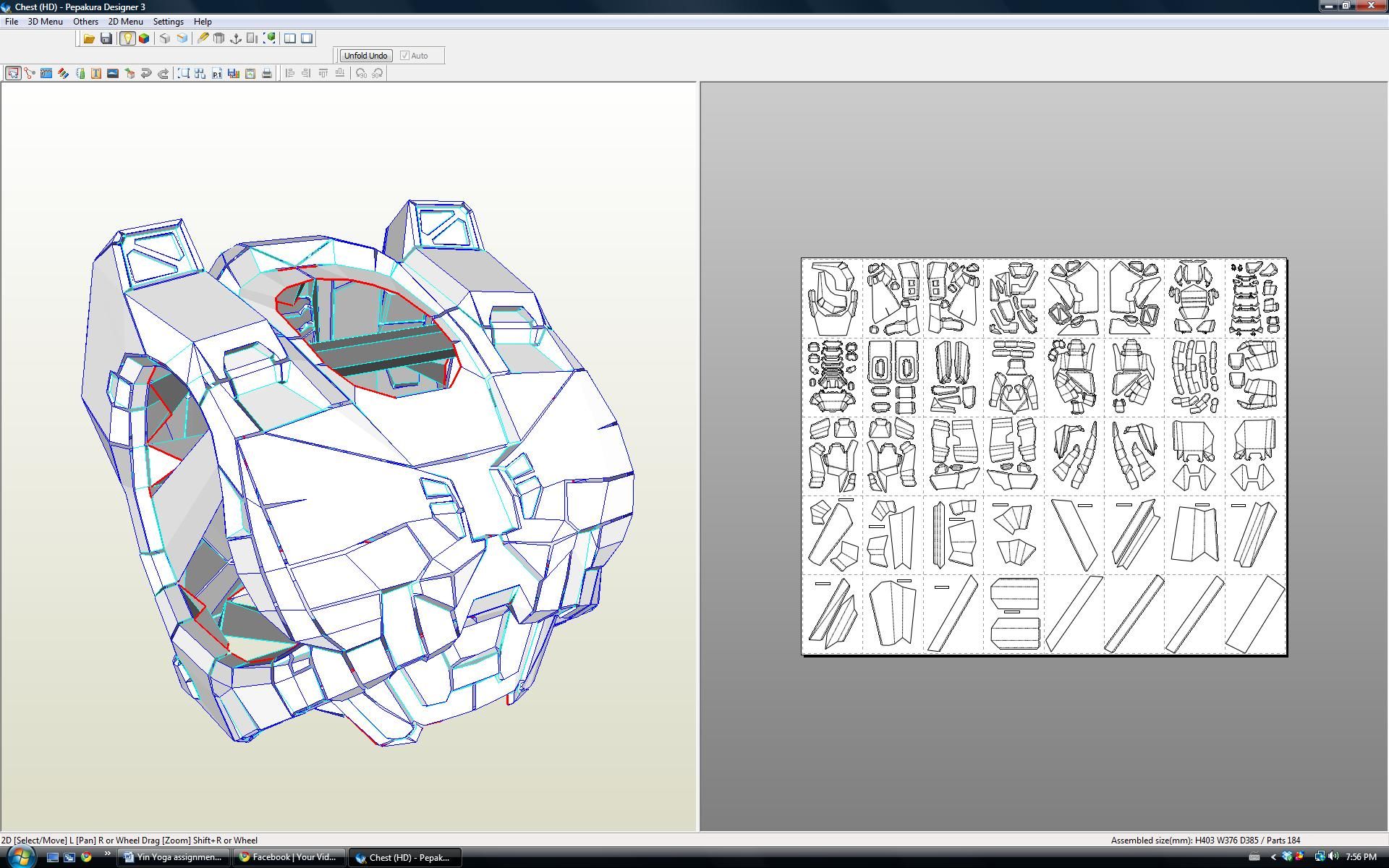Screen dimensions: 1389x868
Task: Select the colored pencils edge color tool
Action: pos(61,73)
